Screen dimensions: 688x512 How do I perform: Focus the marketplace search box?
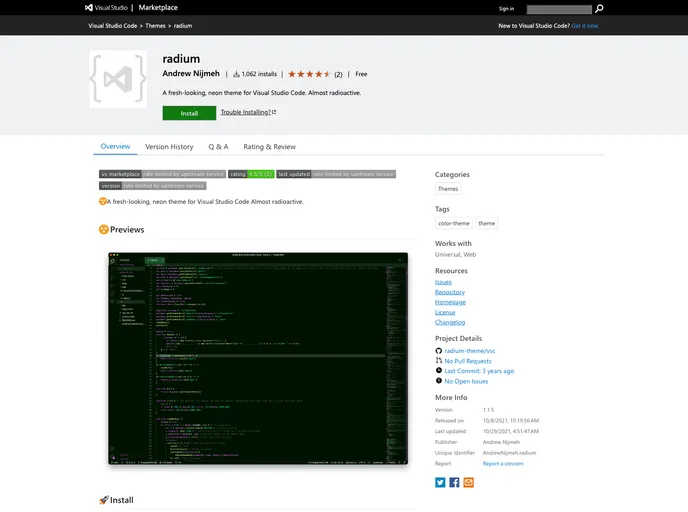click(x=559, y=9)
